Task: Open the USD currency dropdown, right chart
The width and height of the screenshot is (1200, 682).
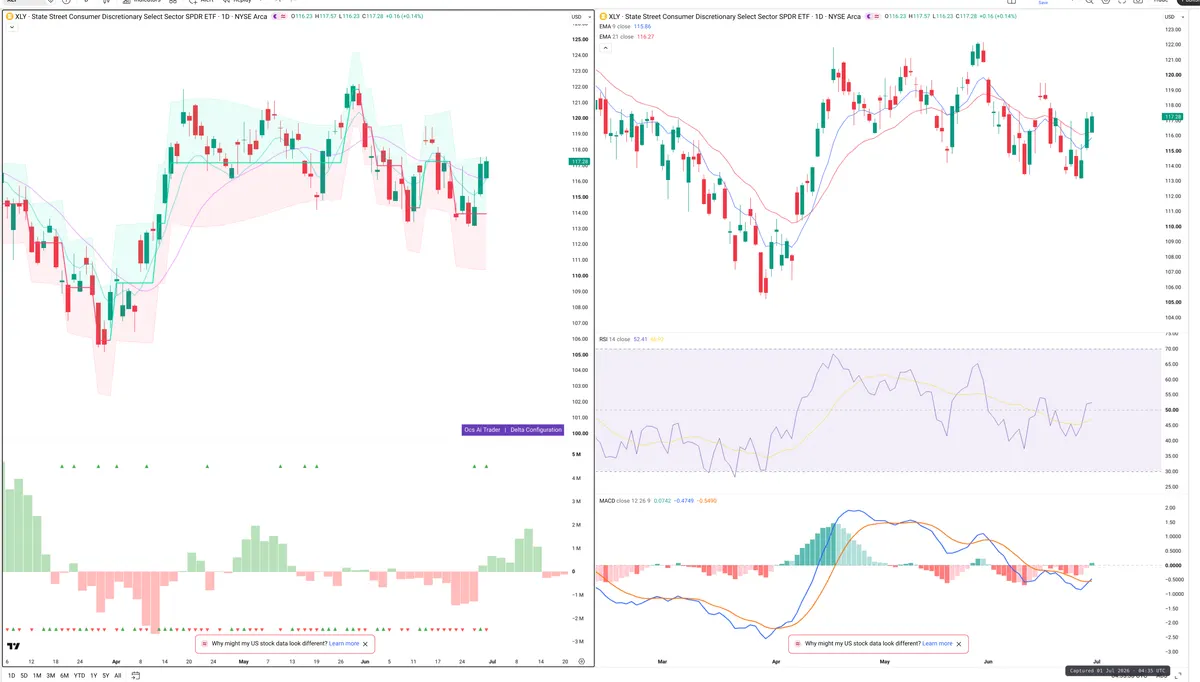Action: (x=1173, y=17)
